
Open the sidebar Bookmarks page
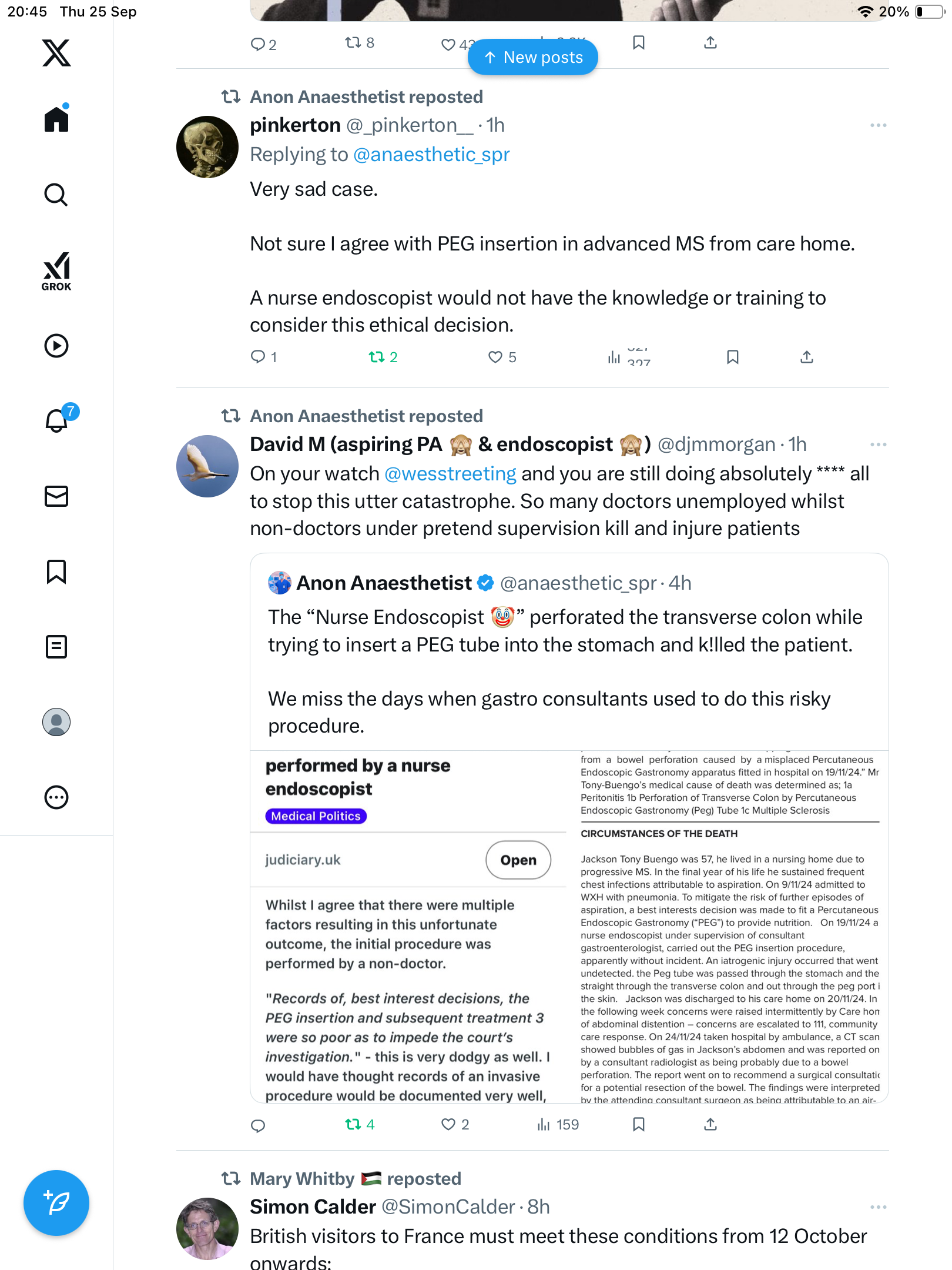(56, 571)
